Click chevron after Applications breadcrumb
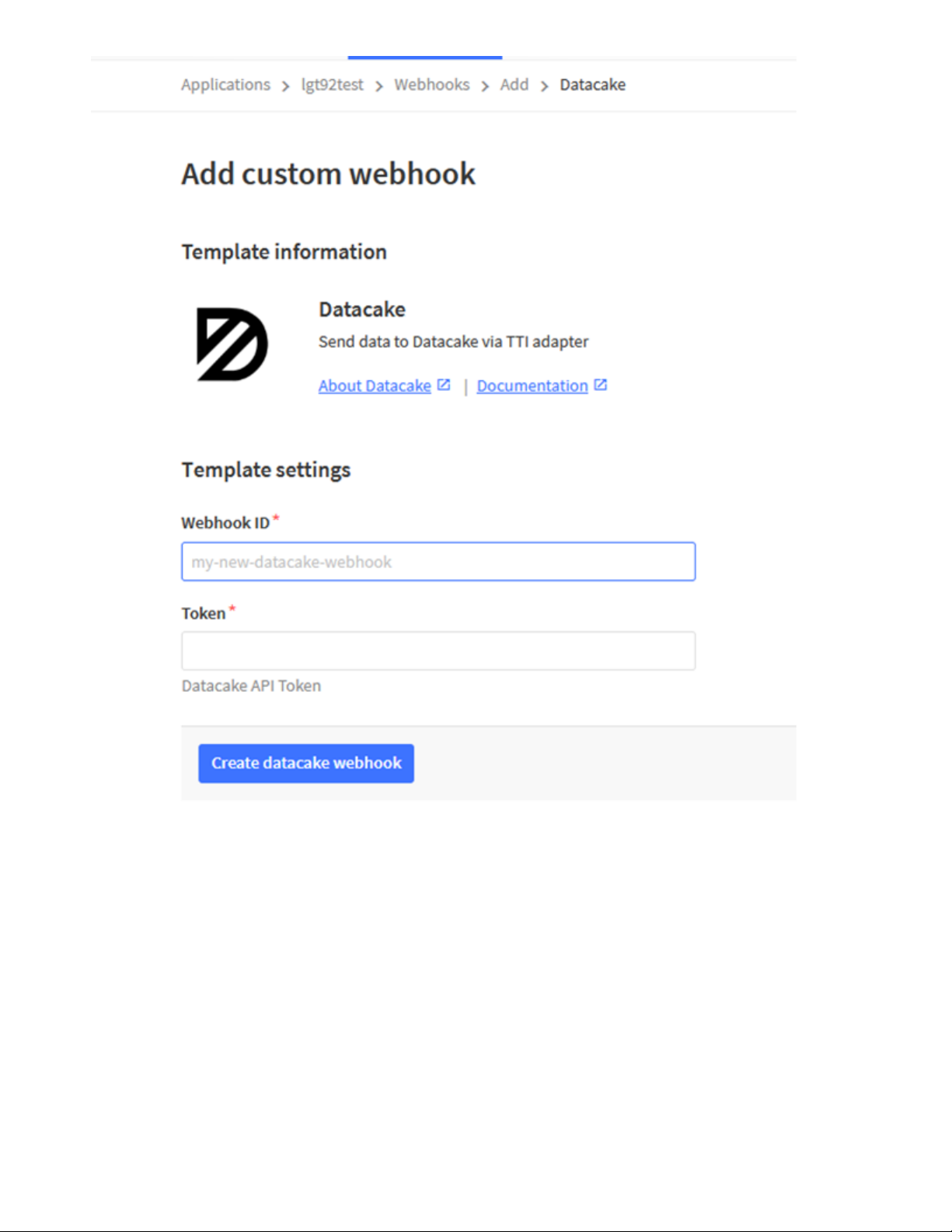952x1232 pixels. [x=285, y=86]
